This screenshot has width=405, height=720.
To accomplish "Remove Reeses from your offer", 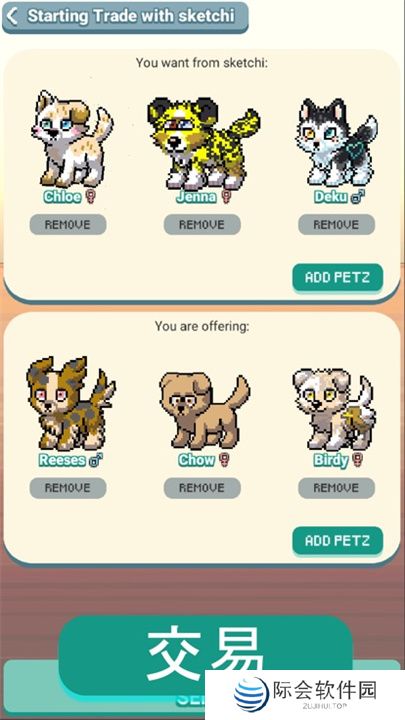I will tap(68, 488).
